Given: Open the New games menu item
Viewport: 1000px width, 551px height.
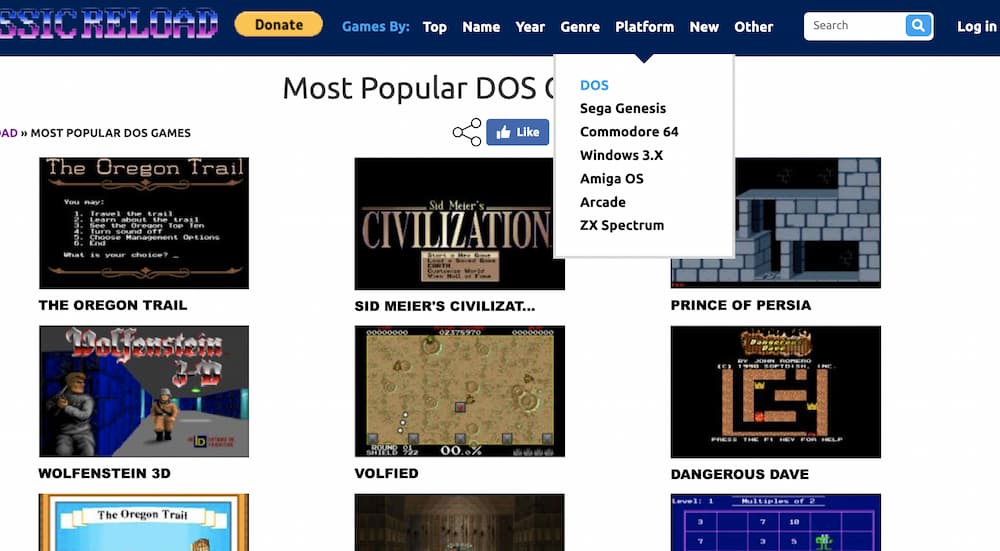Looking at the screenshot, I should 704,27.
